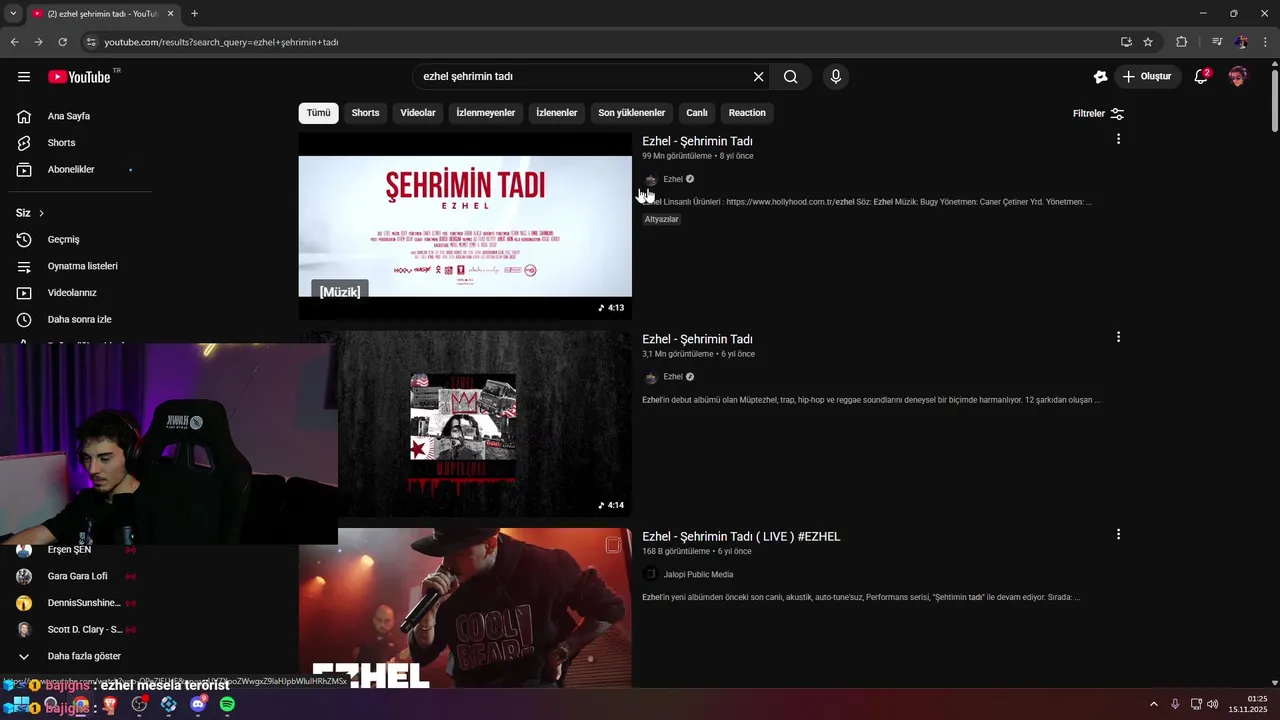
Task: Expand the Siz section chevron
Action: 41,213
